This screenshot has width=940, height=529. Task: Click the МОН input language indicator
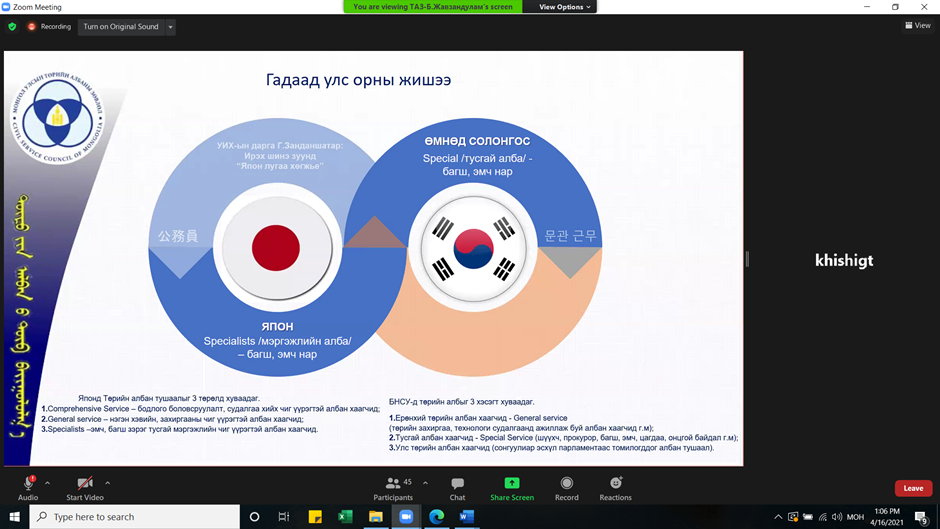(855, 516)
